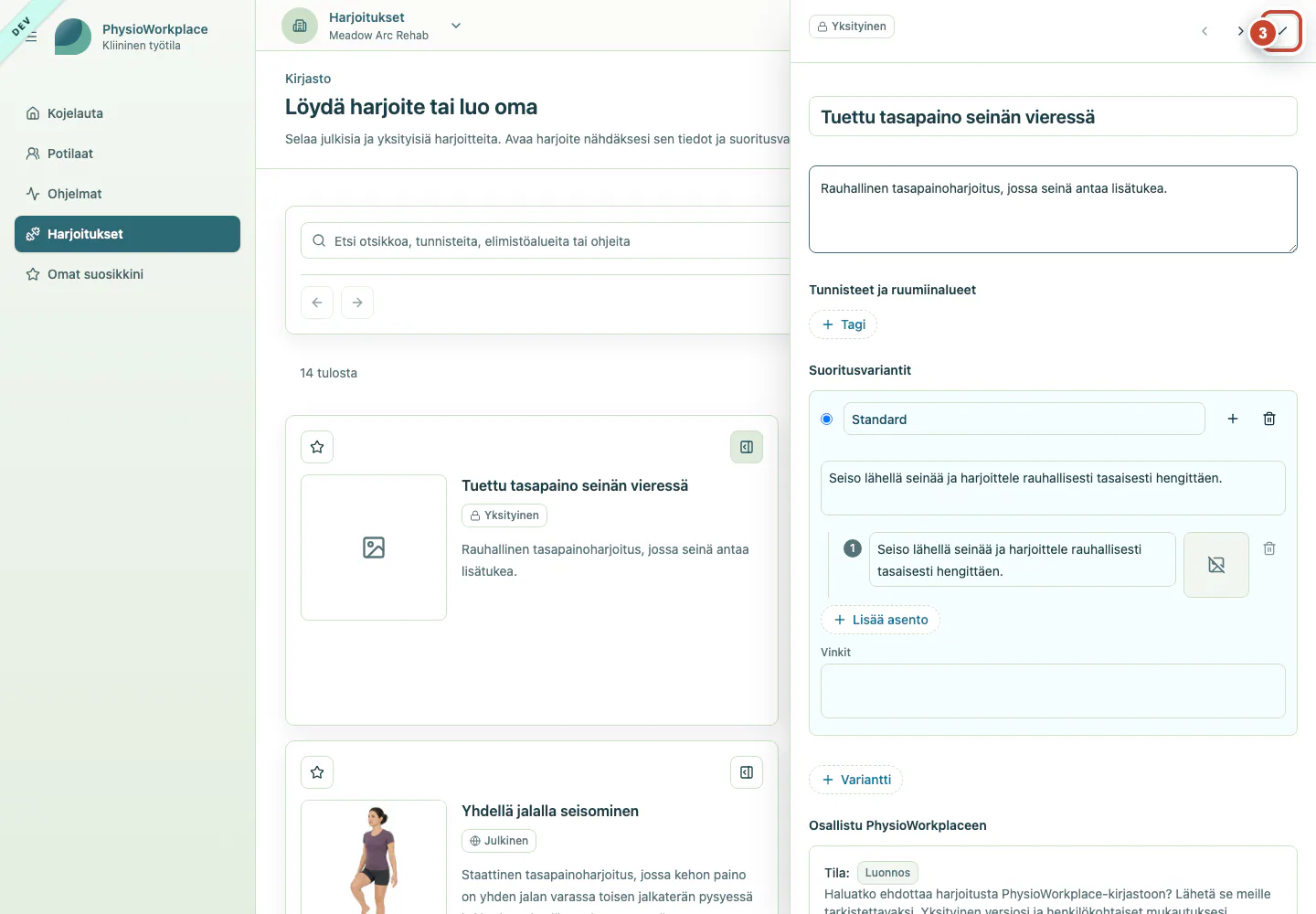Click the Yhdellä jalalla seisominen title

click(x=550, y=811)
